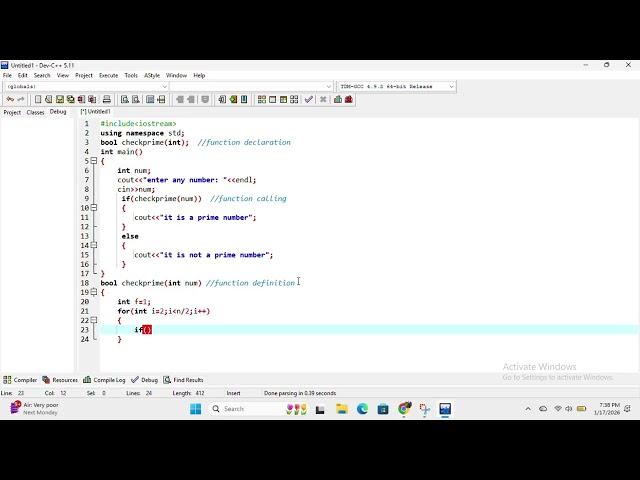Image resolution: width=640 pixels, height=480 pixels.
Task: Switch to the Project side tab
Action: (12, 112)
